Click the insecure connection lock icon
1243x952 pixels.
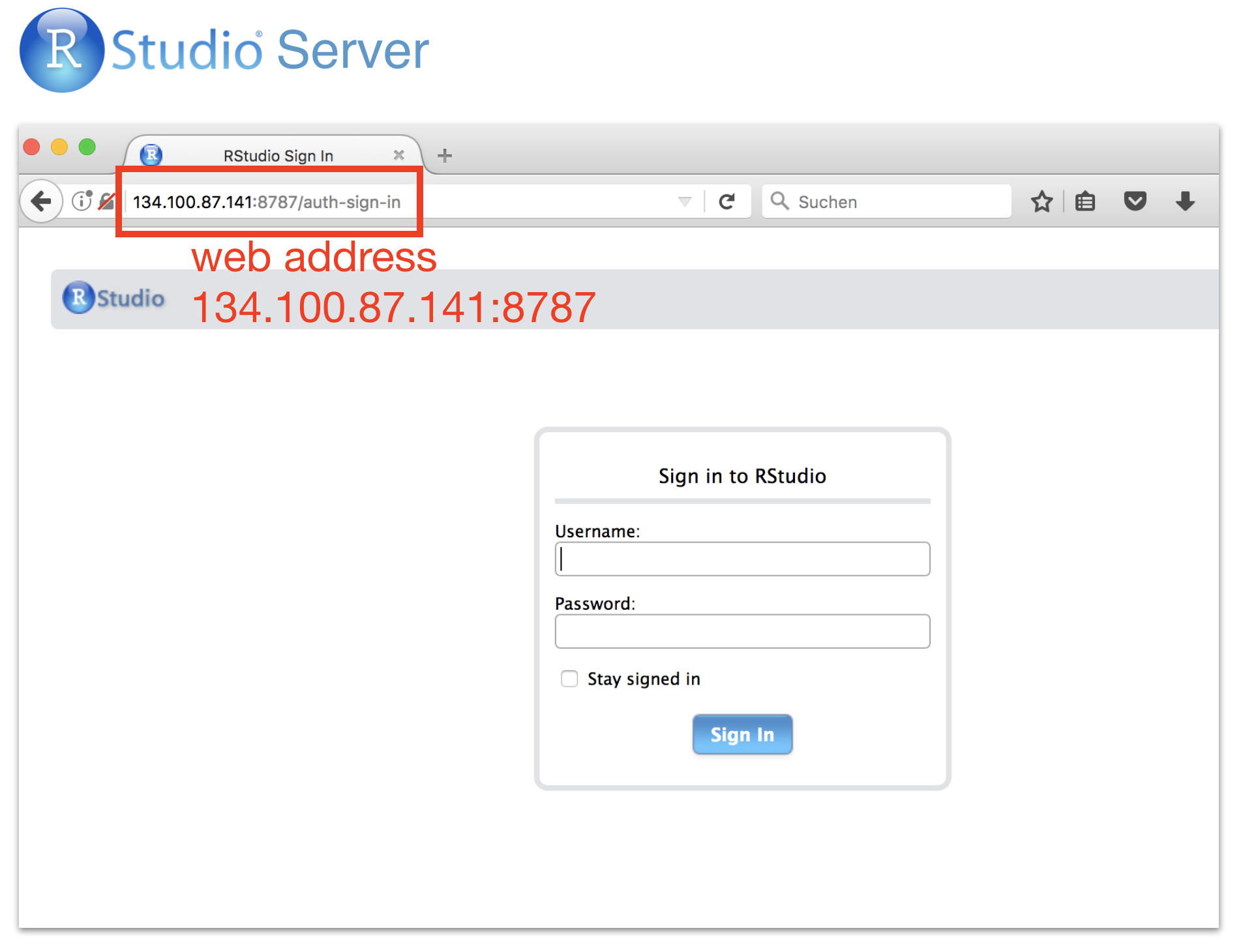[106, 201]
